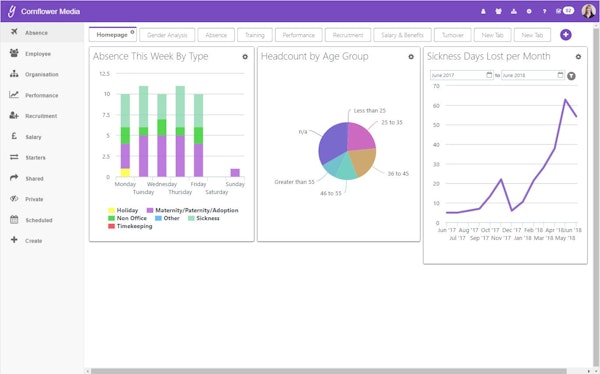Click the Holiday yellow legend swatch
The image size is (600, 374).
point(111,210)
